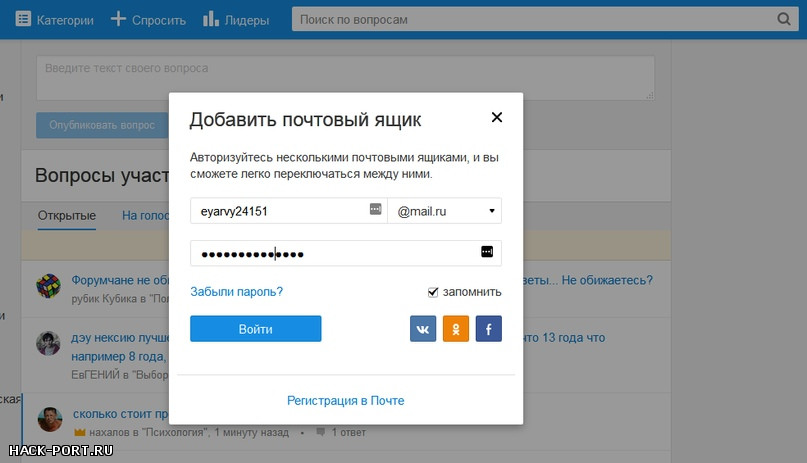807x463 pixels.
Task: Click the login field containing eyarvy24151
Action: (x=289, y=211)
